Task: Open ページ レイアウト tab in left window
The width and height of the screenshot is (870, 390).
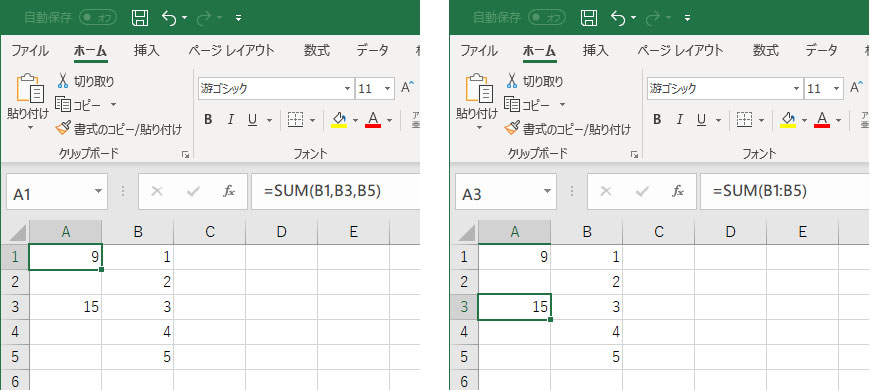Action: coord(231,51)
